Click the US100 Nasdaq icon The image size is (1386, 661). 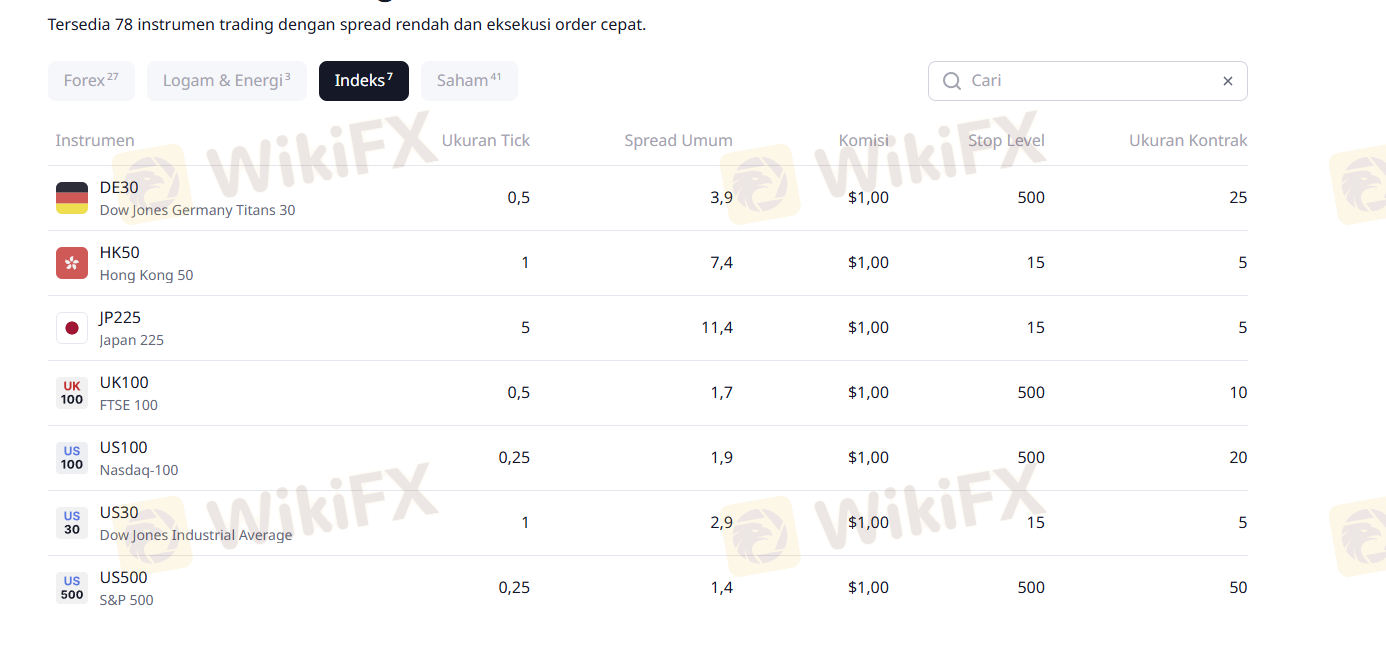click(72, 458)
